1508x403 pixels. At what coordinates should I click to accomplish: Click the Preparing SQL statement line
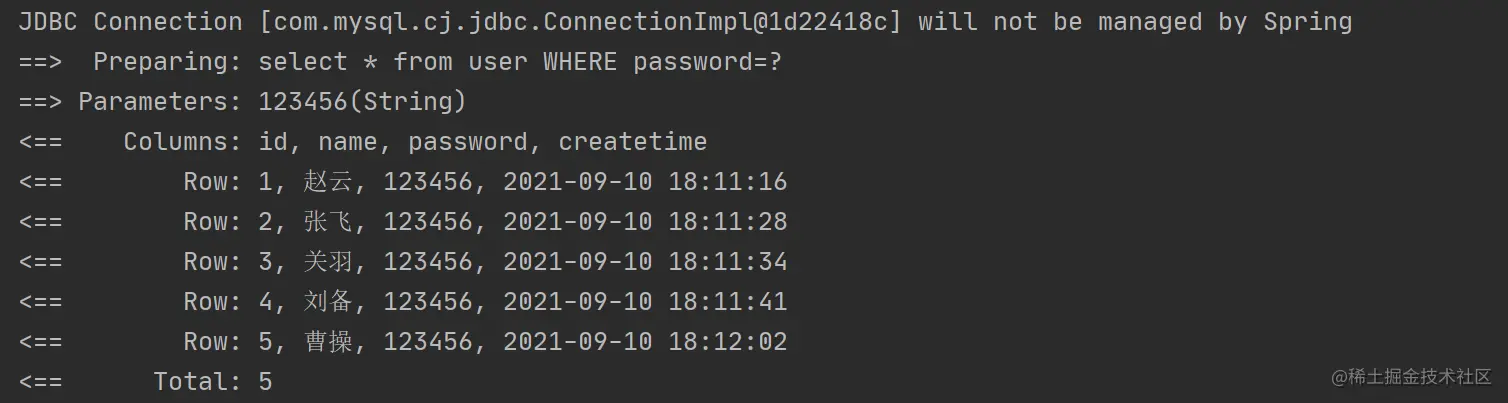400,62
